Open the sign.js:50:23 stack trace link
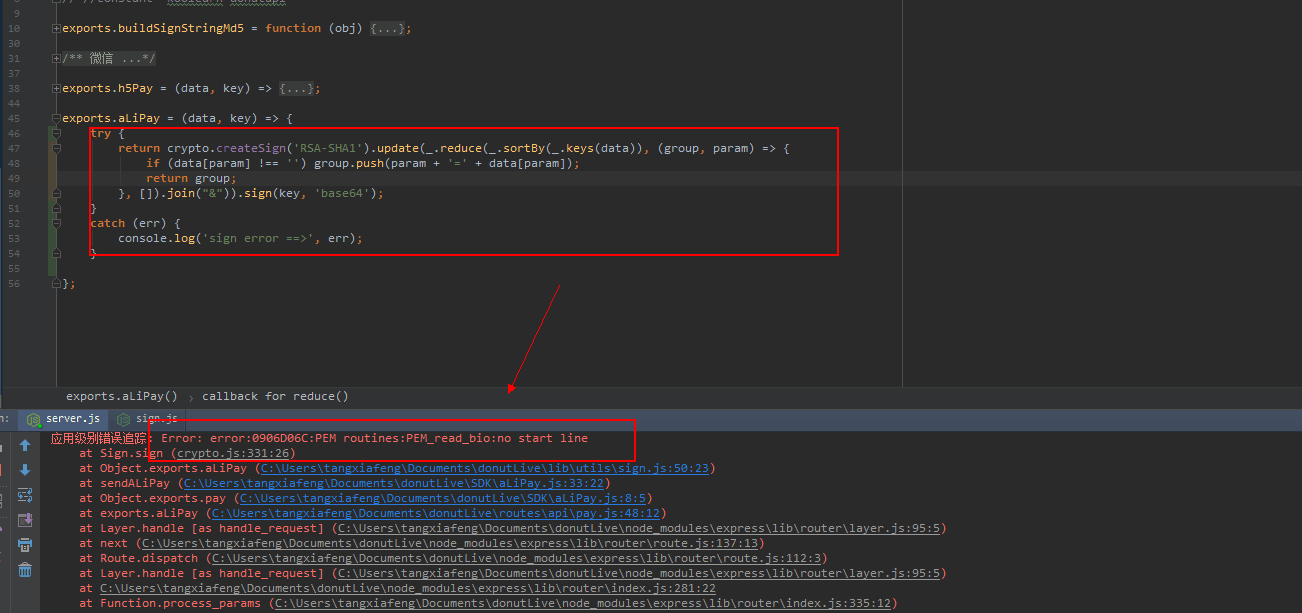 click(486, 468)
